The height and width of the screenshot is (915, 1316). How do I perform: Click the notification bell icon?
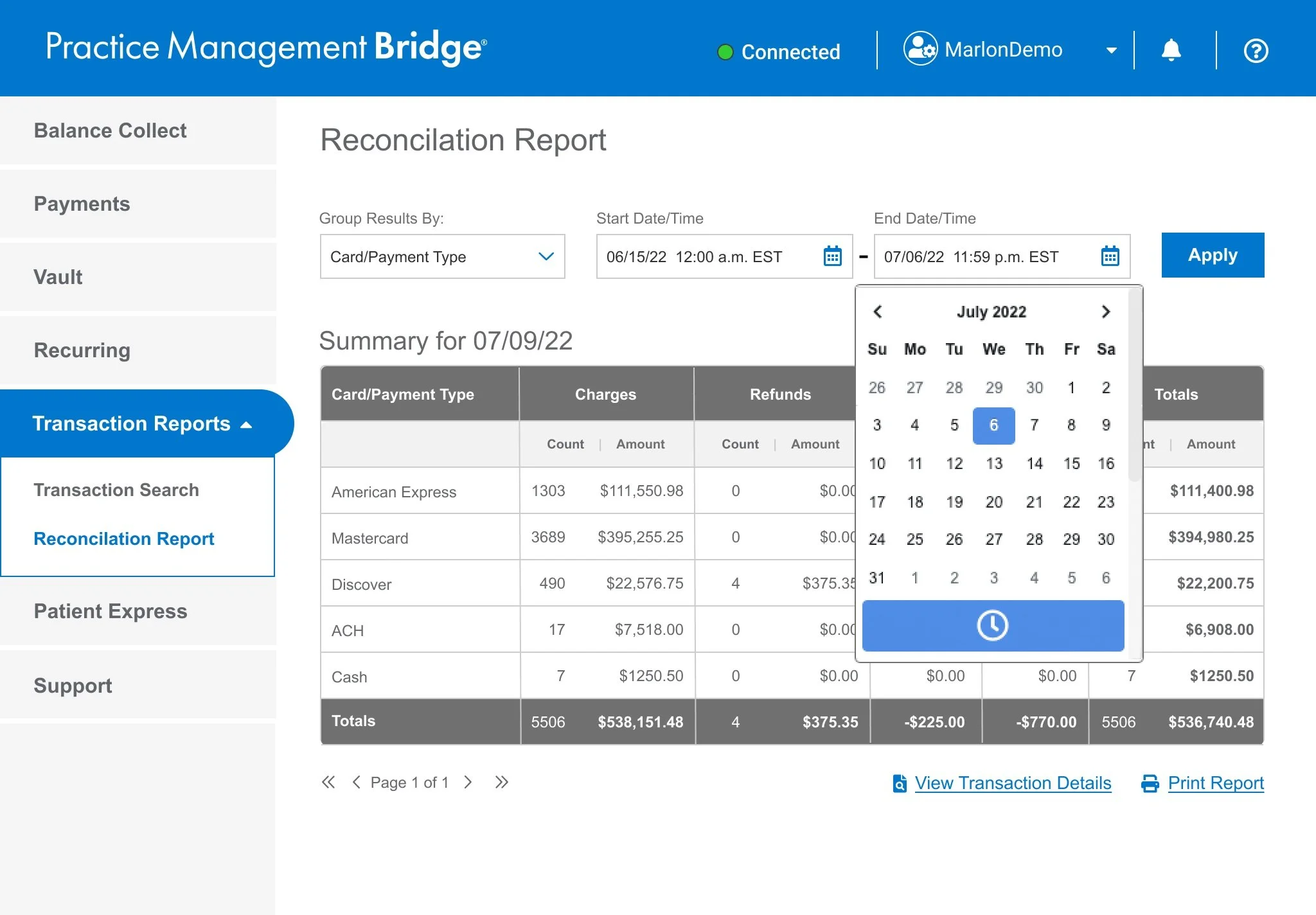click(1171, 50)
